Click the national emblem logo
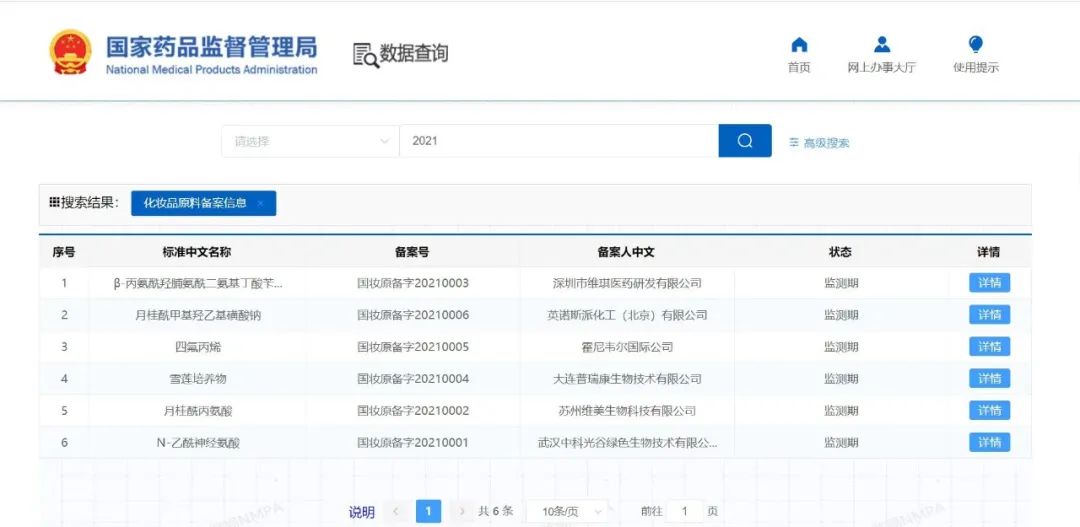Screen dimensions: 1080x527 tap(70, 52)
